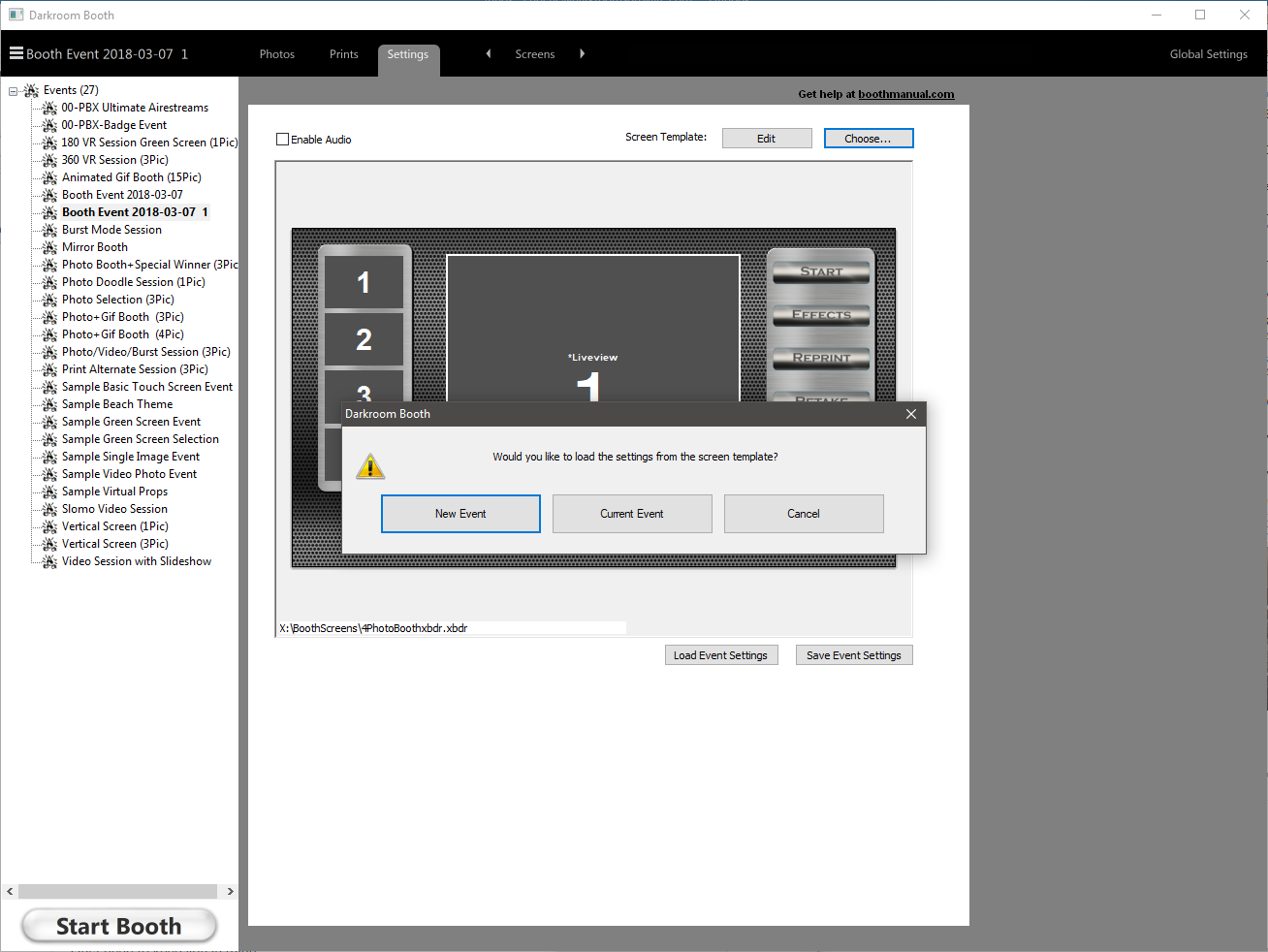Open Global Settings
This screenshot has width=1268, height=952.
click(1209, 54)
